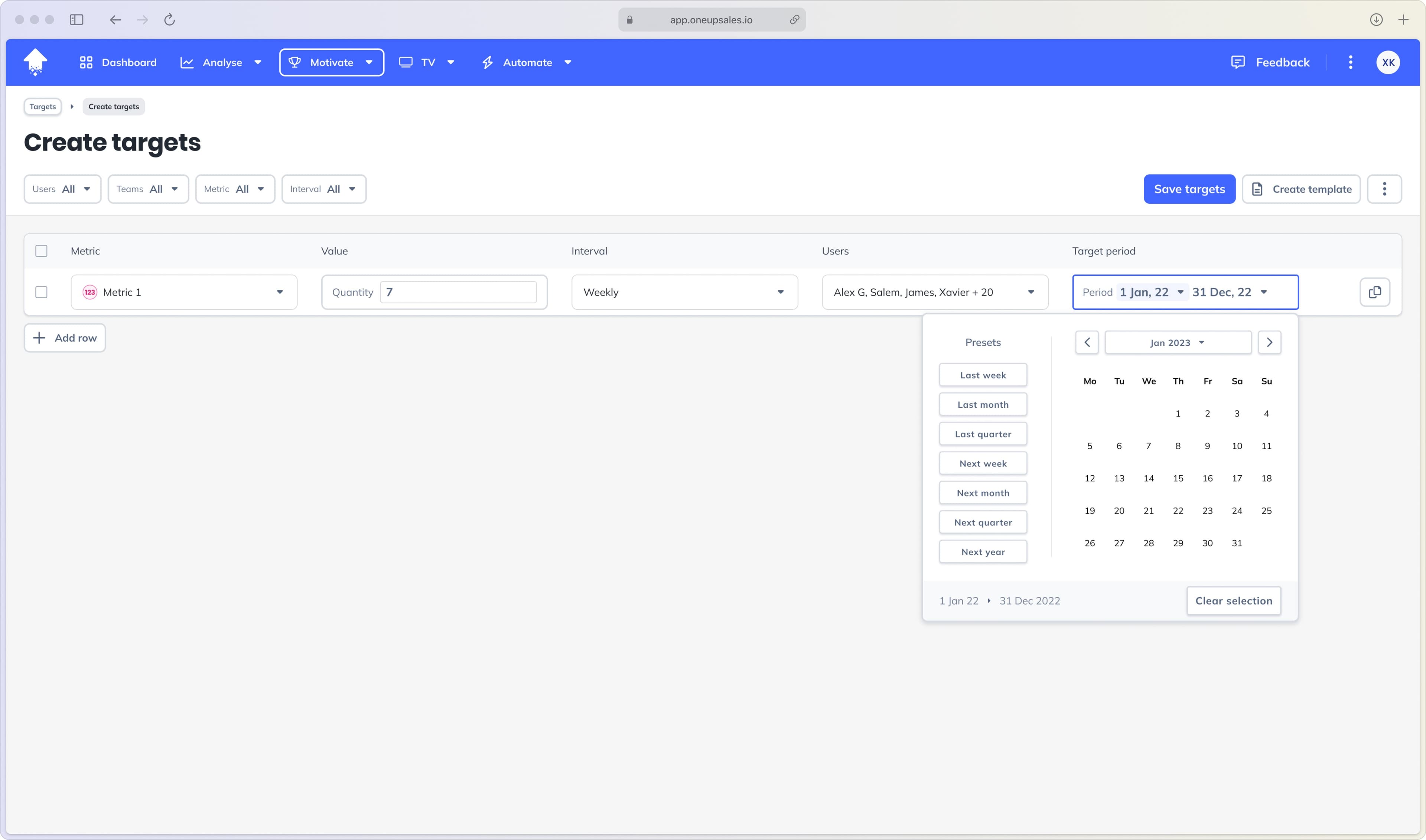Viewport: 1426px width, 840px height.
Task: Pick day 10 in the calendar
Action: [x=1237, y=446]
